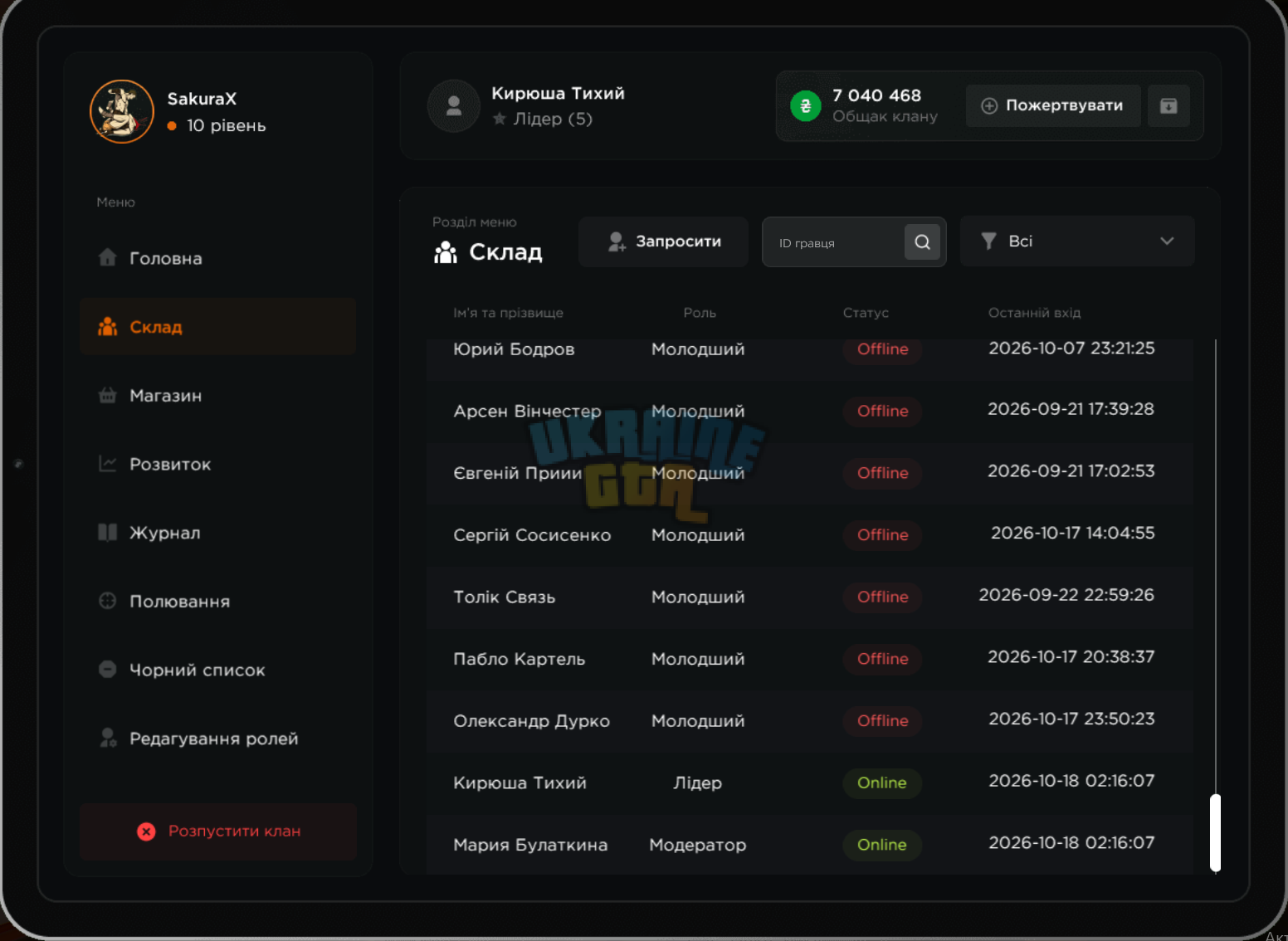Click the Лідер role cell in table
Screen dimensions: 1288x941
tap(698, 783)
